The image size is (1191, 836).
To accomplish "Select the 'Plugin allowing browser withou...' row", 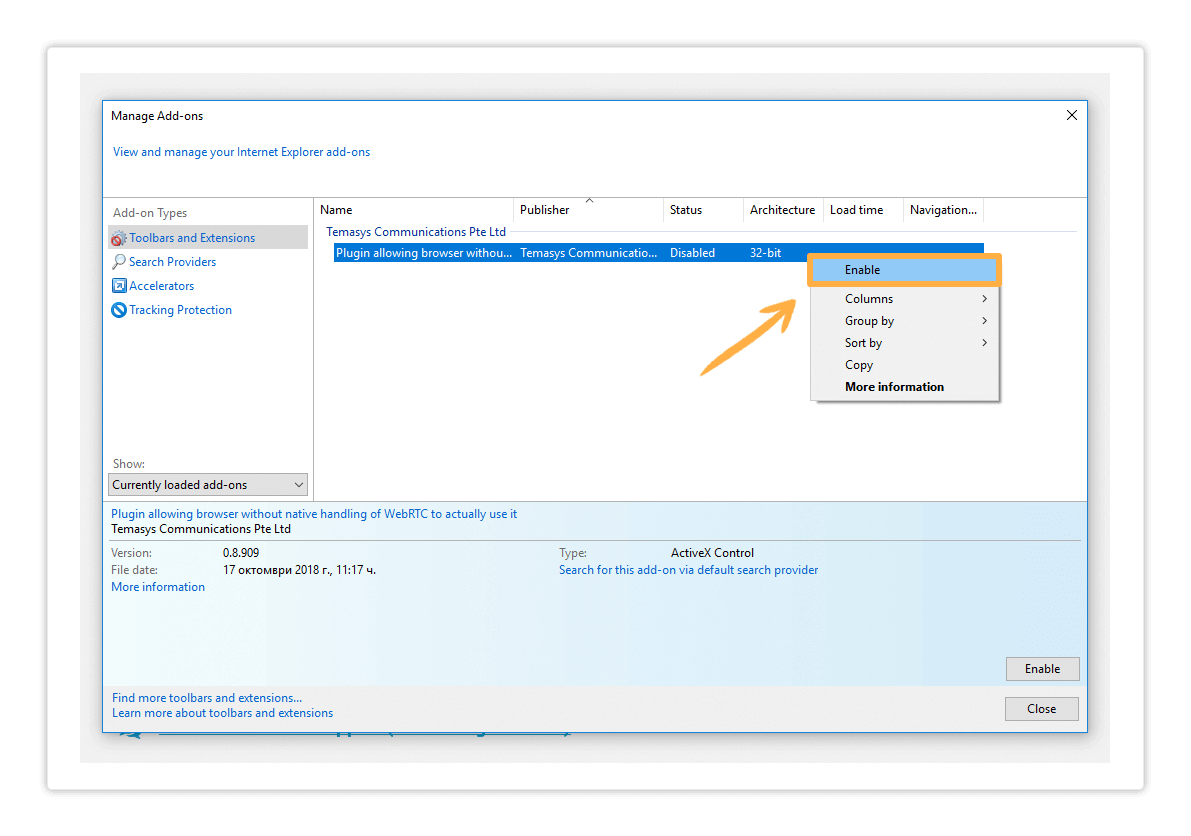I will click(x=659, y=253).
